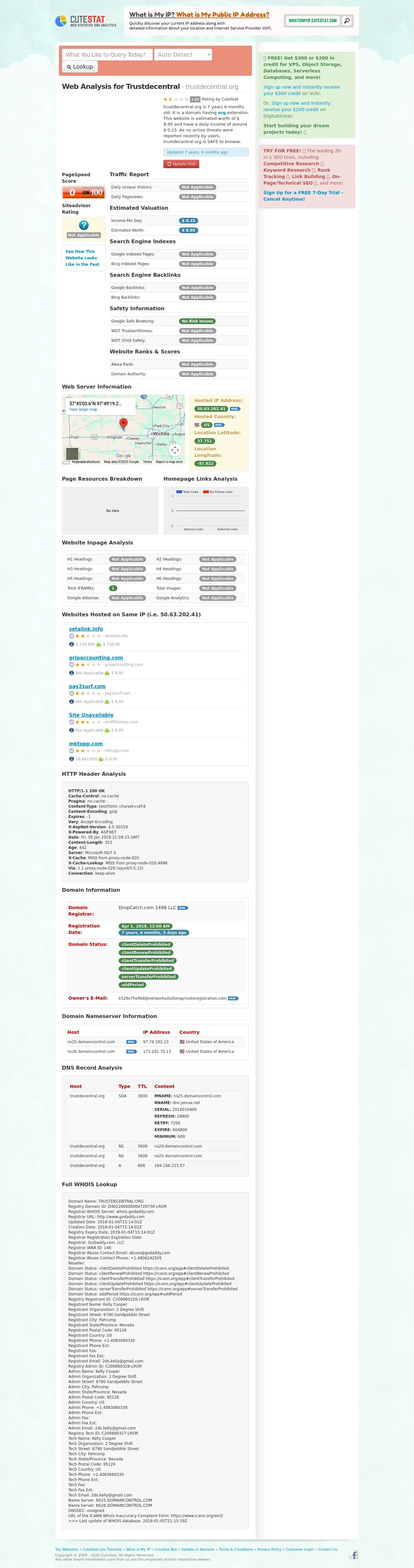Open the setalink.info link
This screenshot has width=414, height=1568.
(86, 629)
